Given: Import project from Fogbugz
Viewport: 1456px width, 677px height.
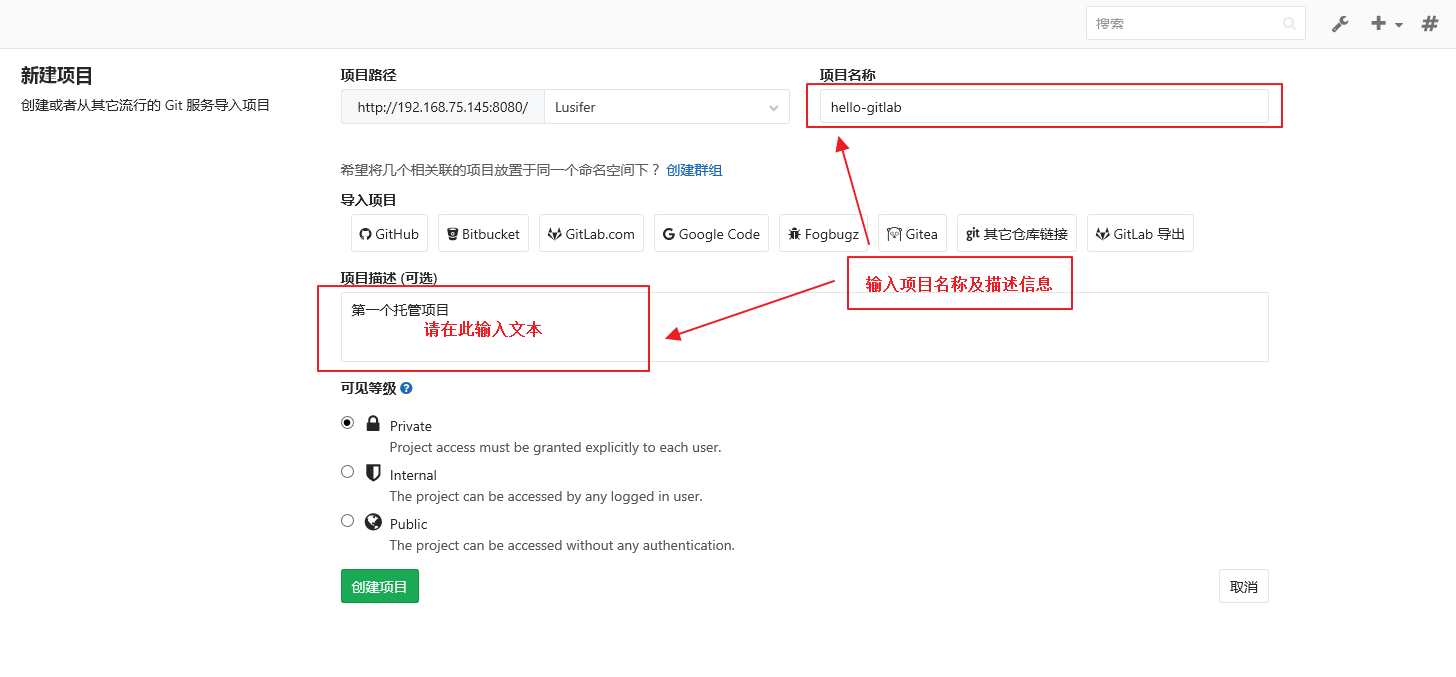Looking at the screenshot, I should (823, 234).
